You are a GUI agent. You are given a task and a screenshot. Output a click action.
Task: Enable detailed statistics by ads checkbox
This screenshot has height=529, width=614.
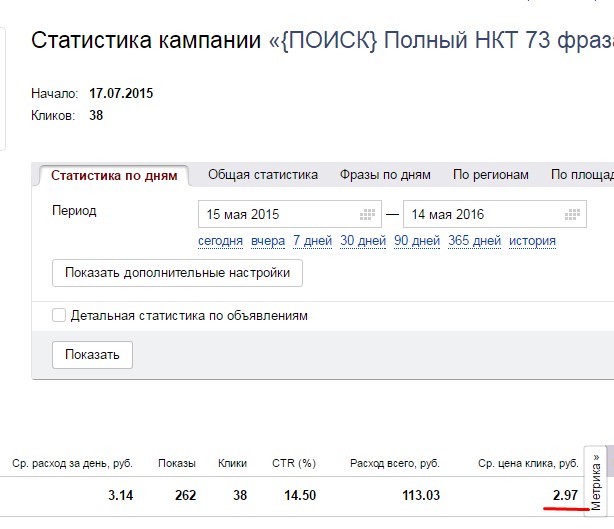click(59, 315)
